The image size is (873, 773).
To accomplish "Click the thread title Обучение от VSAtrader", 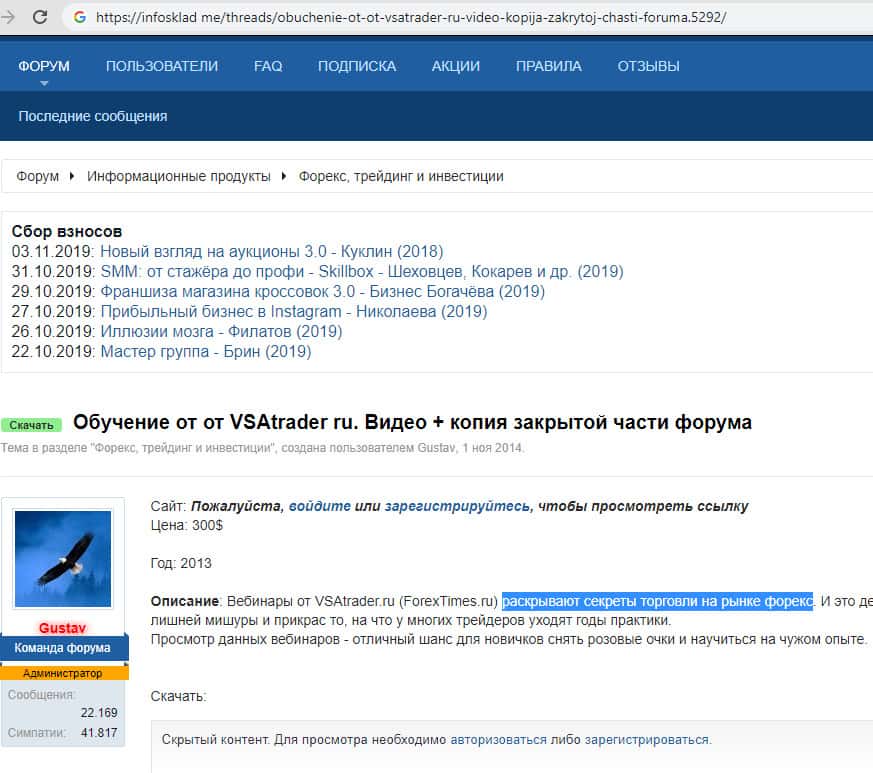I will 412,423.
